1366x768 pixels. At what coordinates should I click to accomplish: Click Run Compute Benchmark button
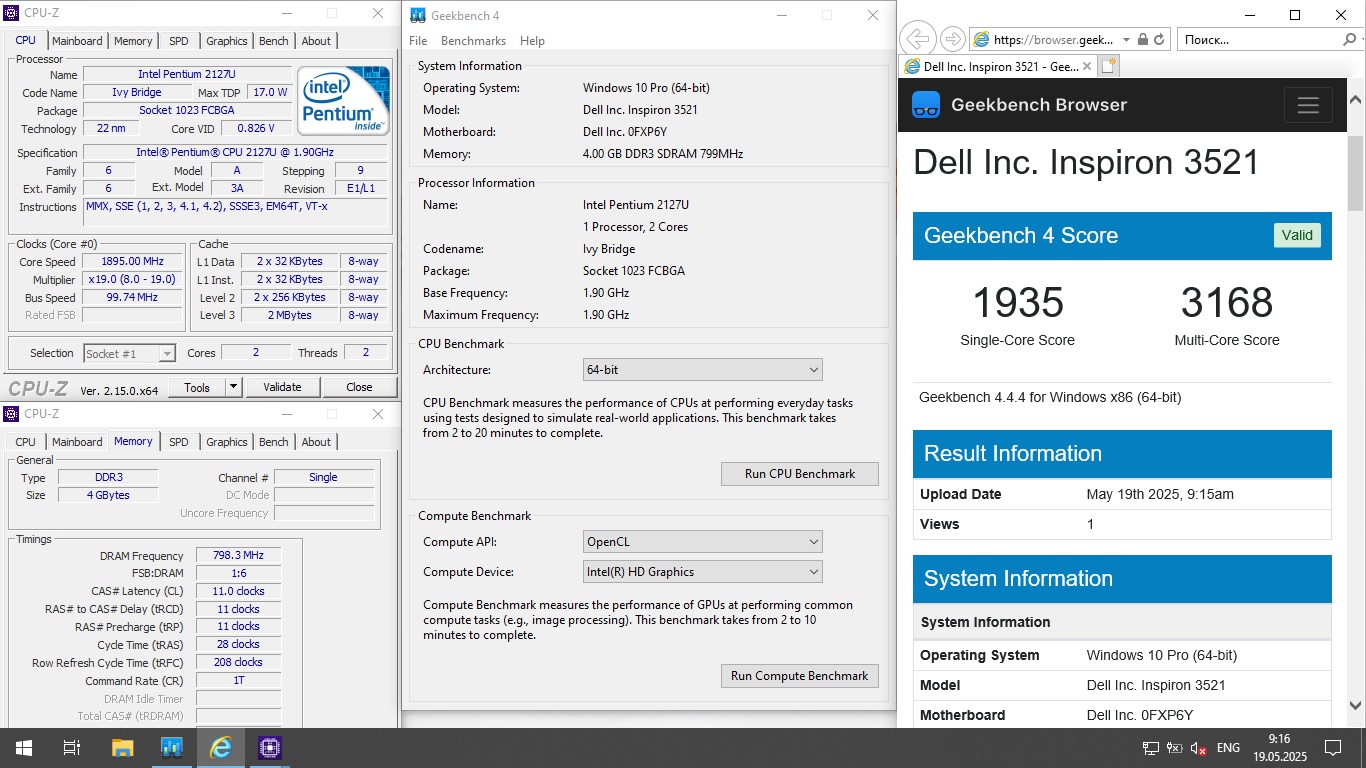[800, 676]
